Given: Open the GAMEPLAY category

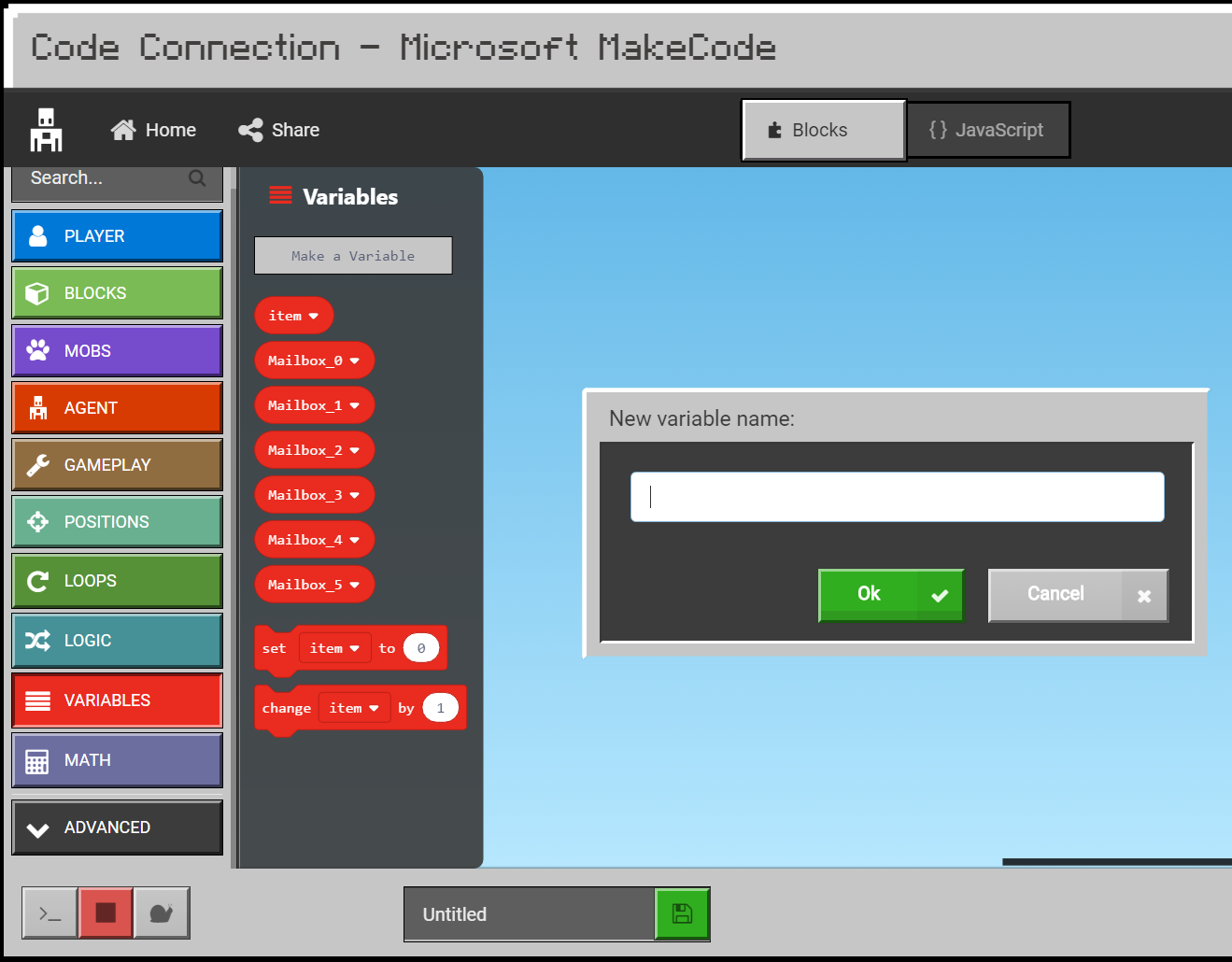Looking at the screenshot, I should (x=117, y=465).
